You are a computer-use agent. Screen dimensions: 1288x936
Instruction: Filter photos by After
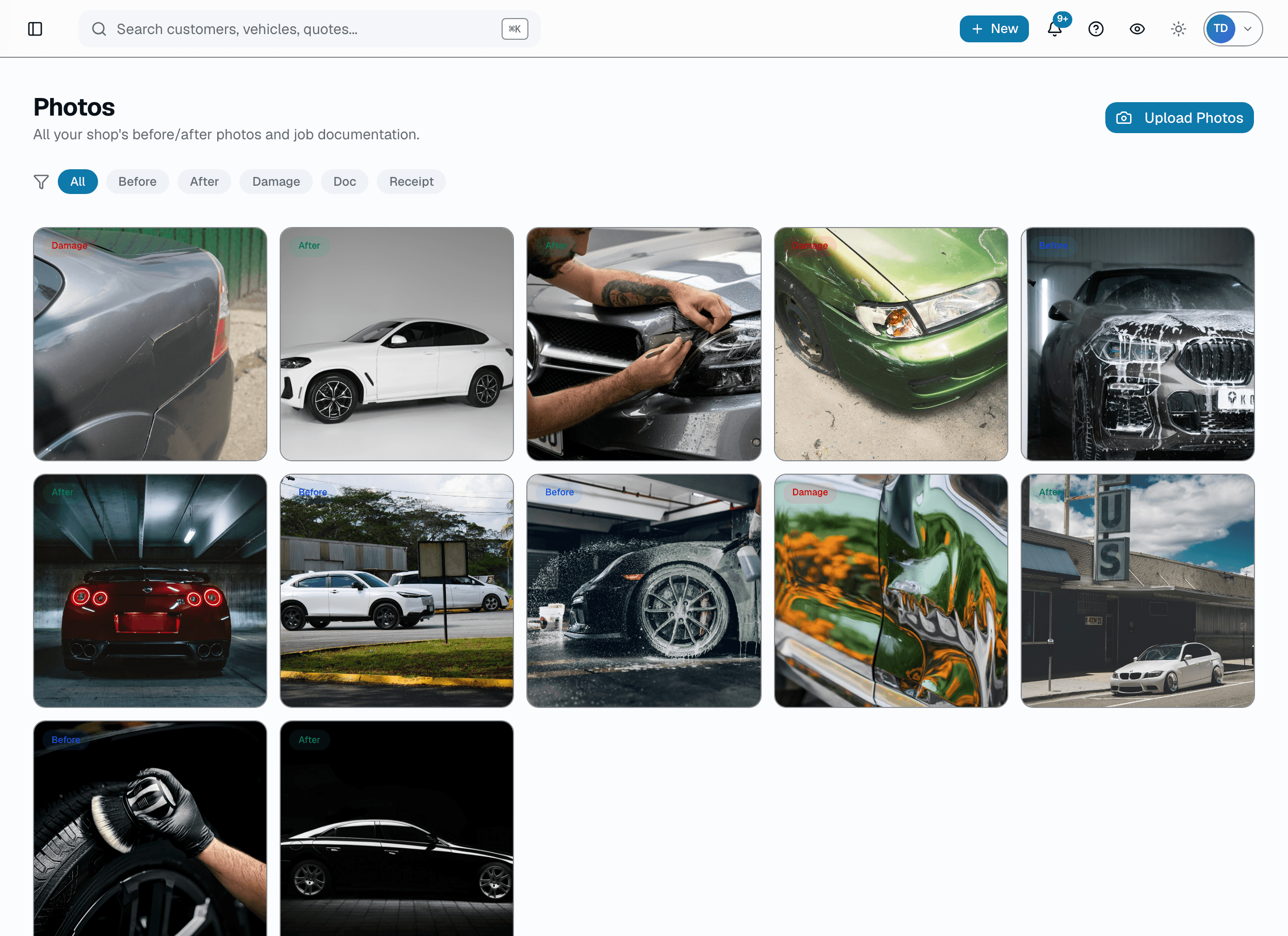(x=204, y=182)
